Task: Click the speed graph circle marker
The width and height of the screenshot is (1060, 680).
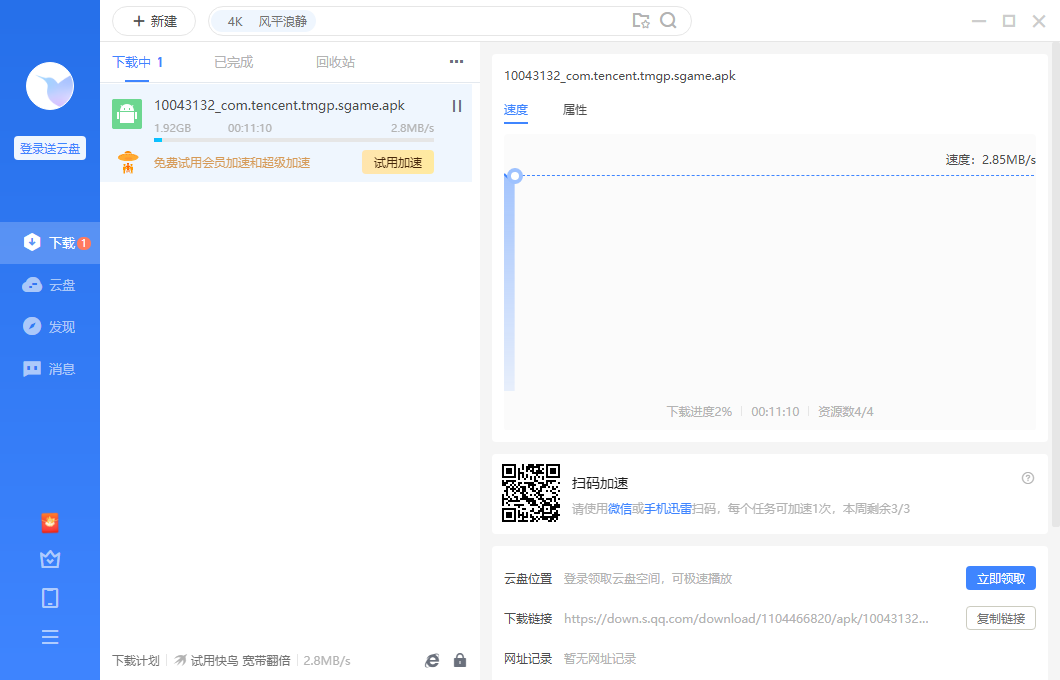Action: [x=515, y=176]
